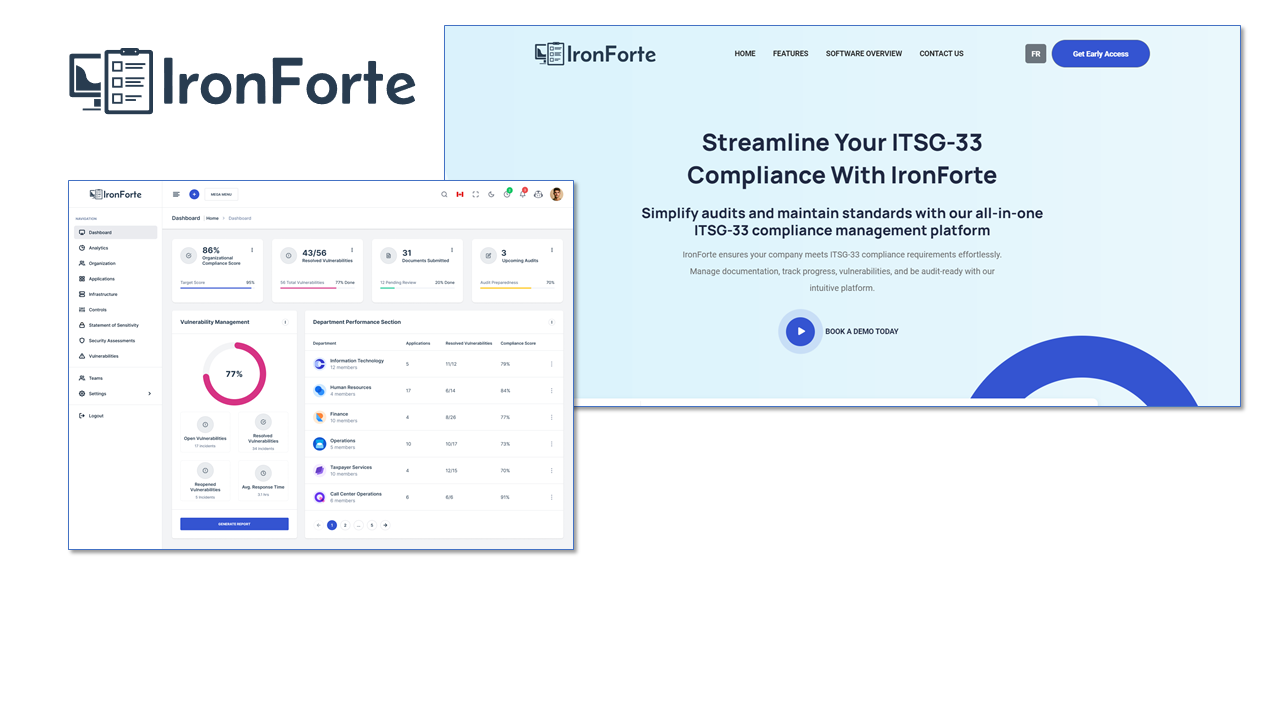Screen dimensions: 1280x720
Task: Open the user avatar profile picture
Action: [x=556, y=194]
